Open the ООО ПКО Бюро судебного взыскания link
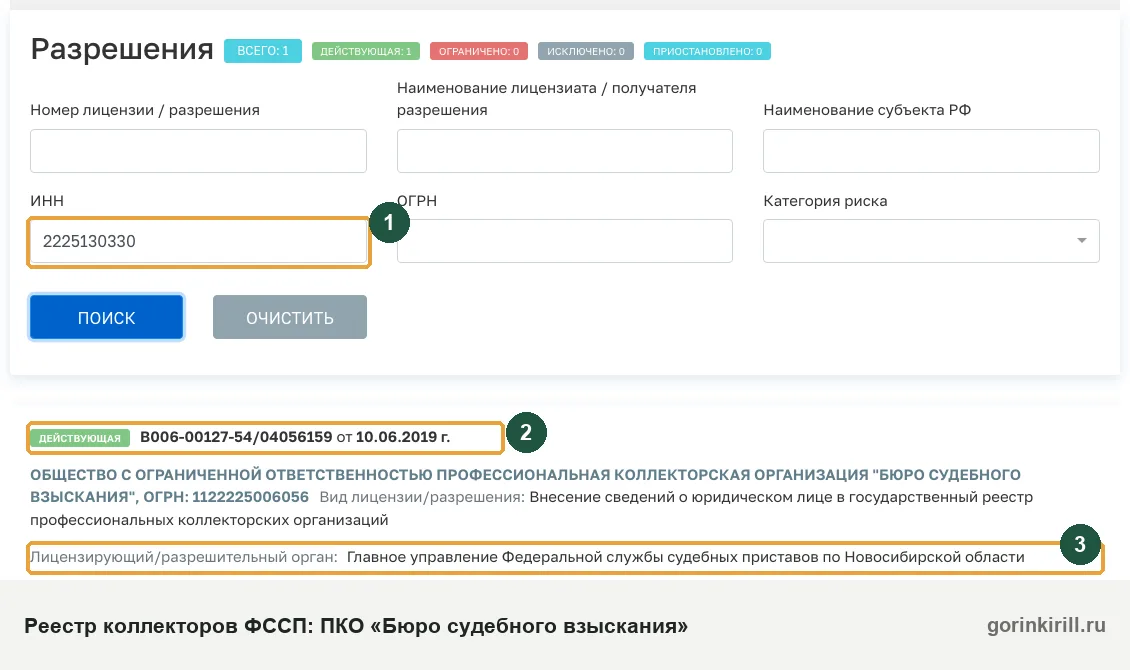 [525, 486]
